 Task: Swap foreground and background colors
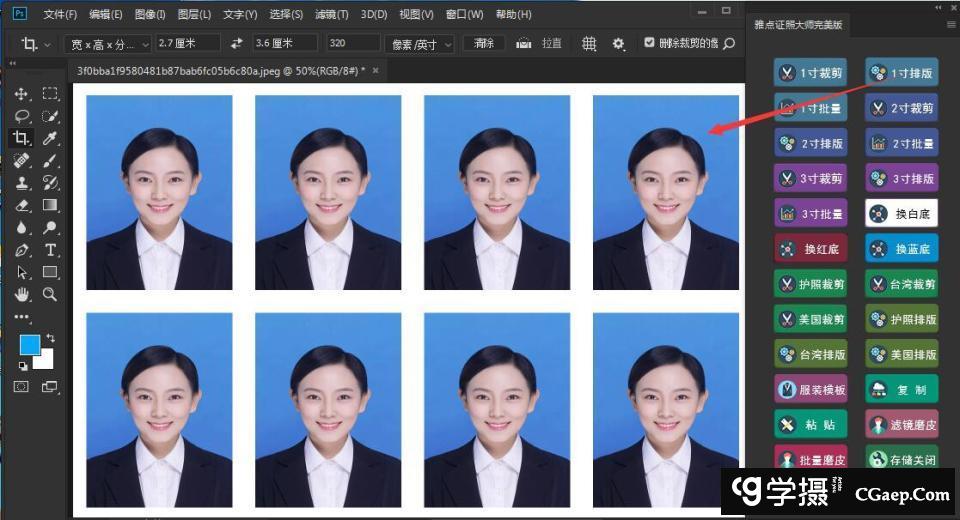pyautogui.click(x=50, y=338)
